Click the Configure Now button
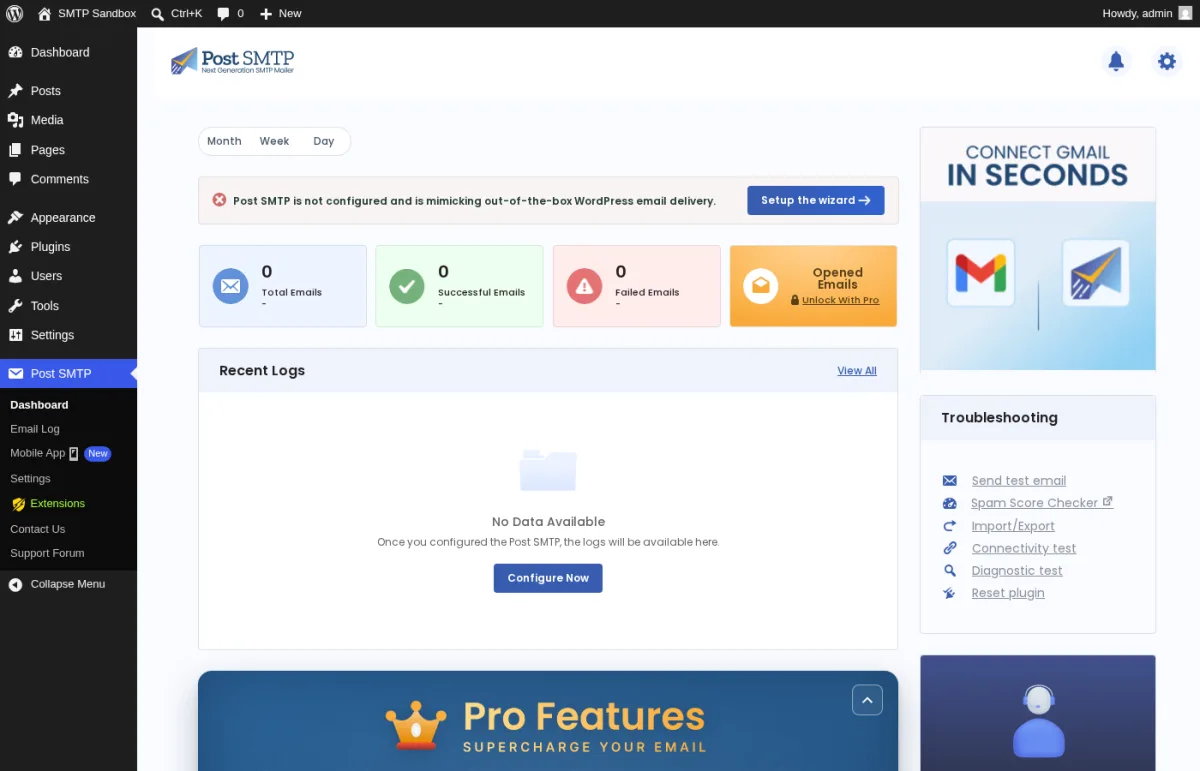Viewport: 1200px width, 771px height. [548, 578]
